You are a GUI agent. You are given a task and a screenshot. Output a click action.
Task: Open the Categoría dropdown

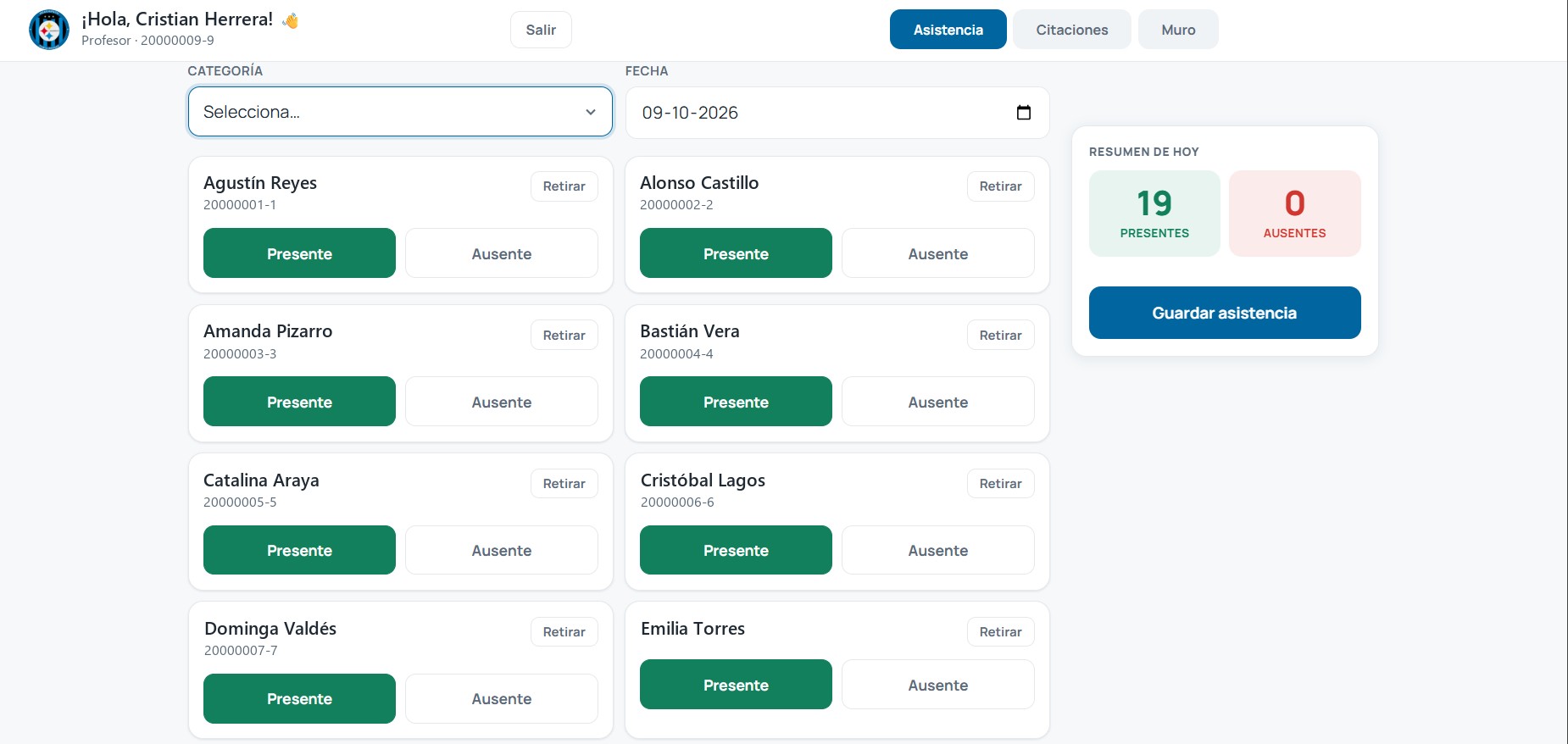[x=400, y=112]
